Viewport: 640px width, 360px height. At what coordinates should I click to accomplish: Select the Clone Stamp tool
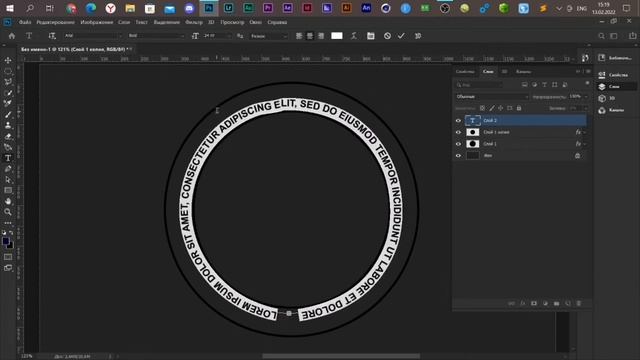coord(8,126)
